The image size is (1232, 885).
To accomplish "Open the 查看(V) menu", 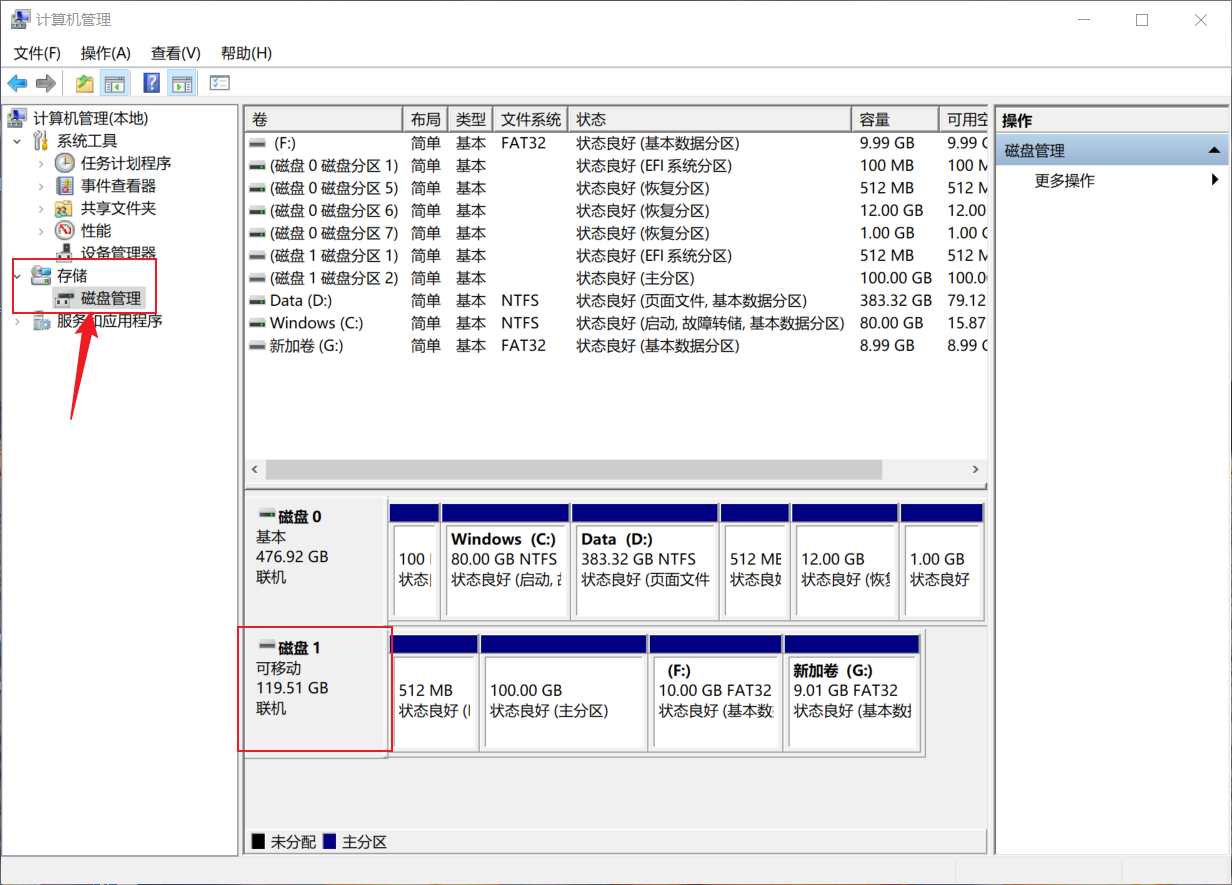I will coord(175,53).
